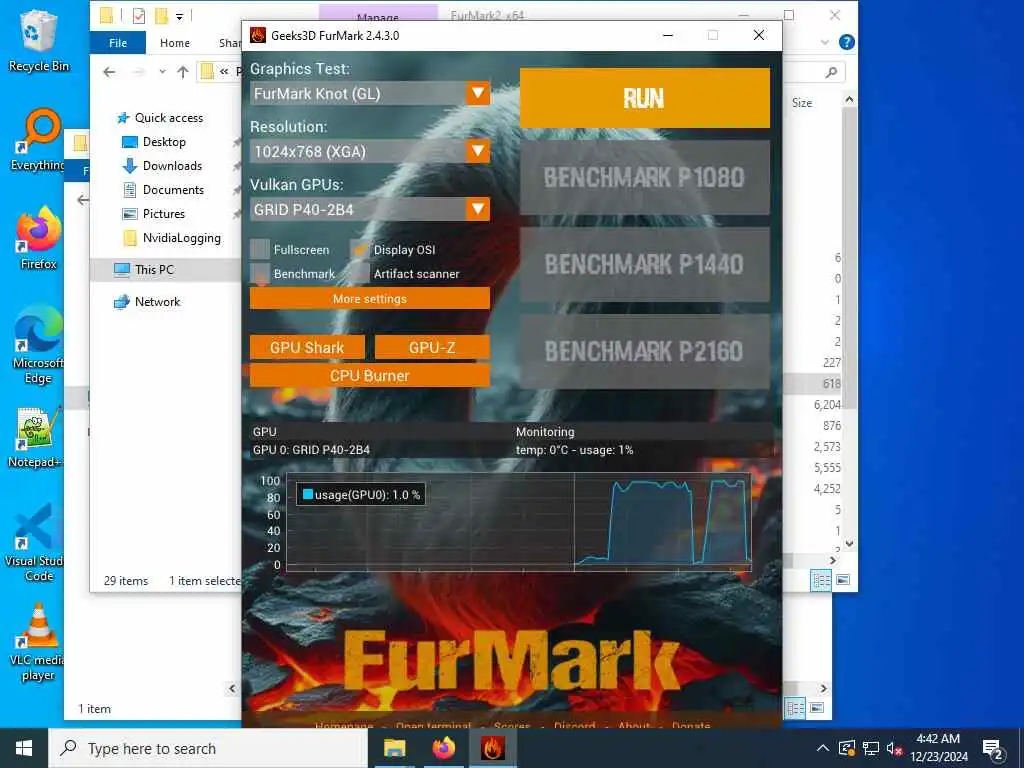
Task: Click the blue Help icon in File Explorer
Action: 846,42
